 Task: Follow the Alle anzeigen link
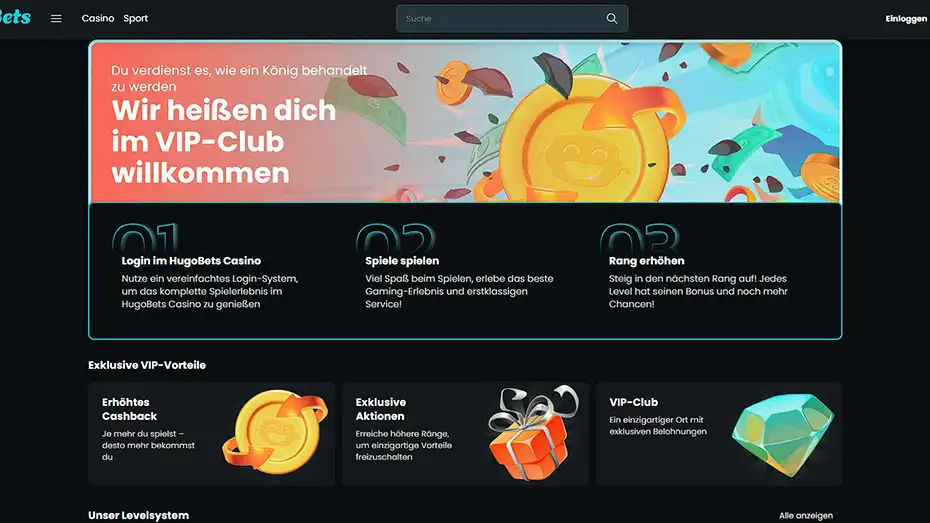coord(805,515)
